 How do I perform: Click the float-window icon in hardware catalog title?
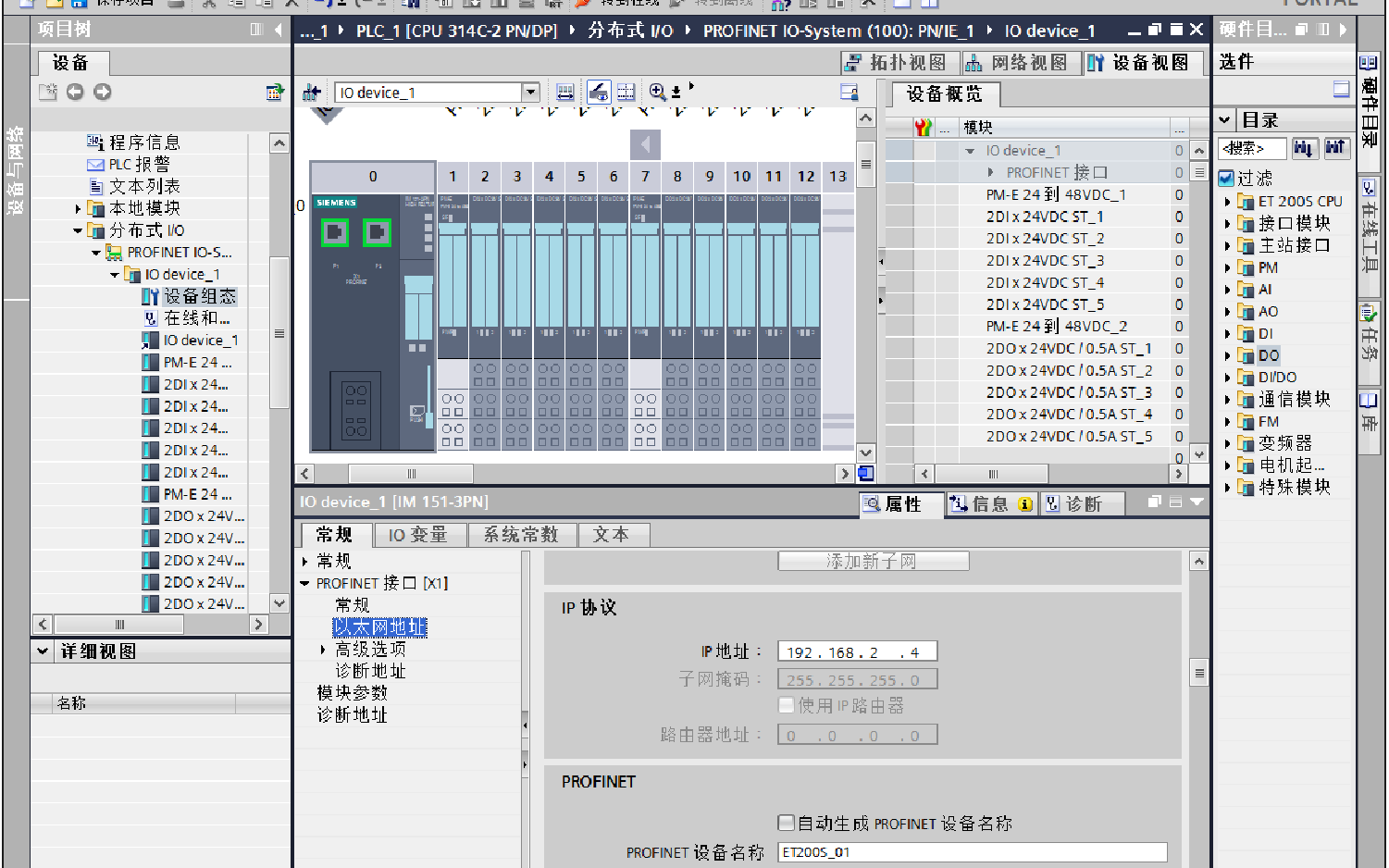point(1301,30)
